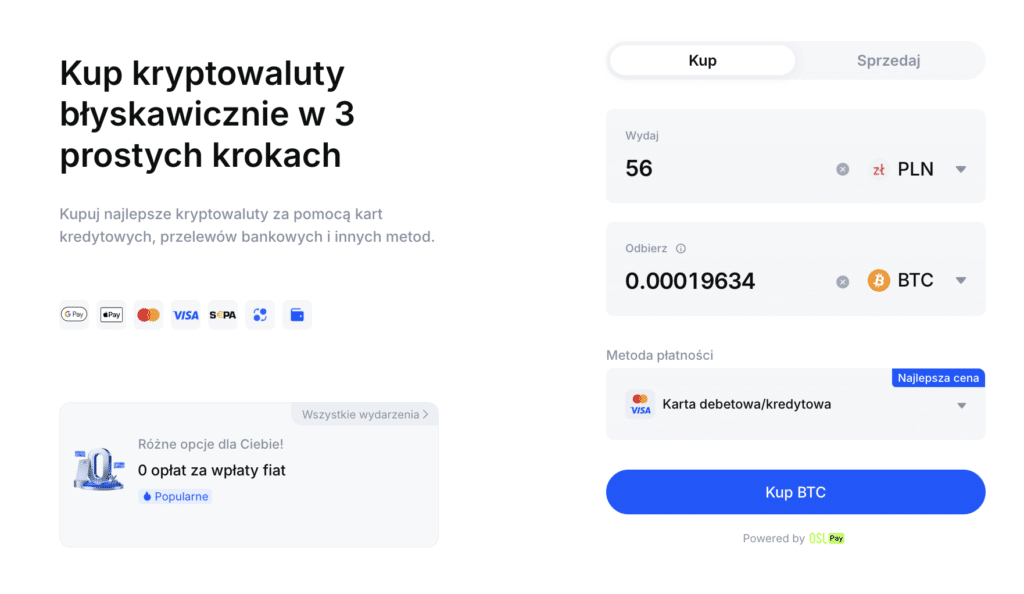Clear the BTC amount field
Viewport: 1024px width, 594px height.
[842, 281]
